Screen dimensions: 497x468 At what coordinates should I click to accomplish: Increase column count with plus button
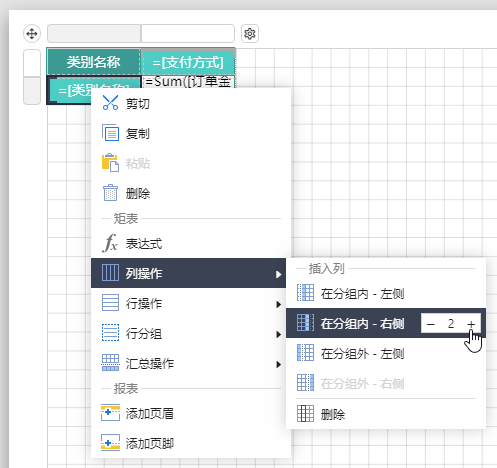tap(471, 324)
